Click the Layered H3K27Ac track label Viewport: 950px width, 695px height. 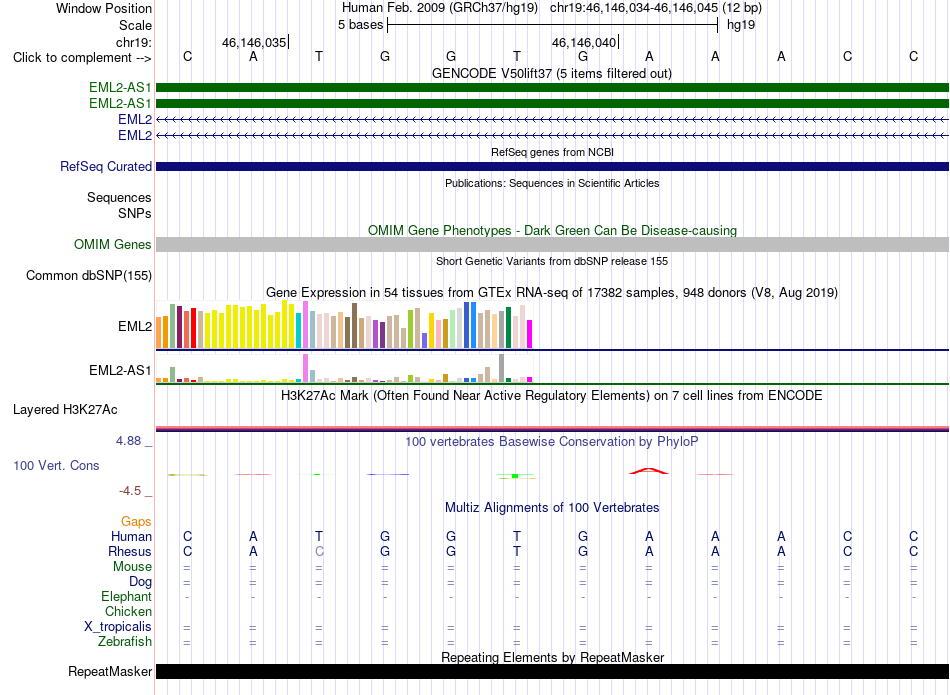(x=65, y=410)
